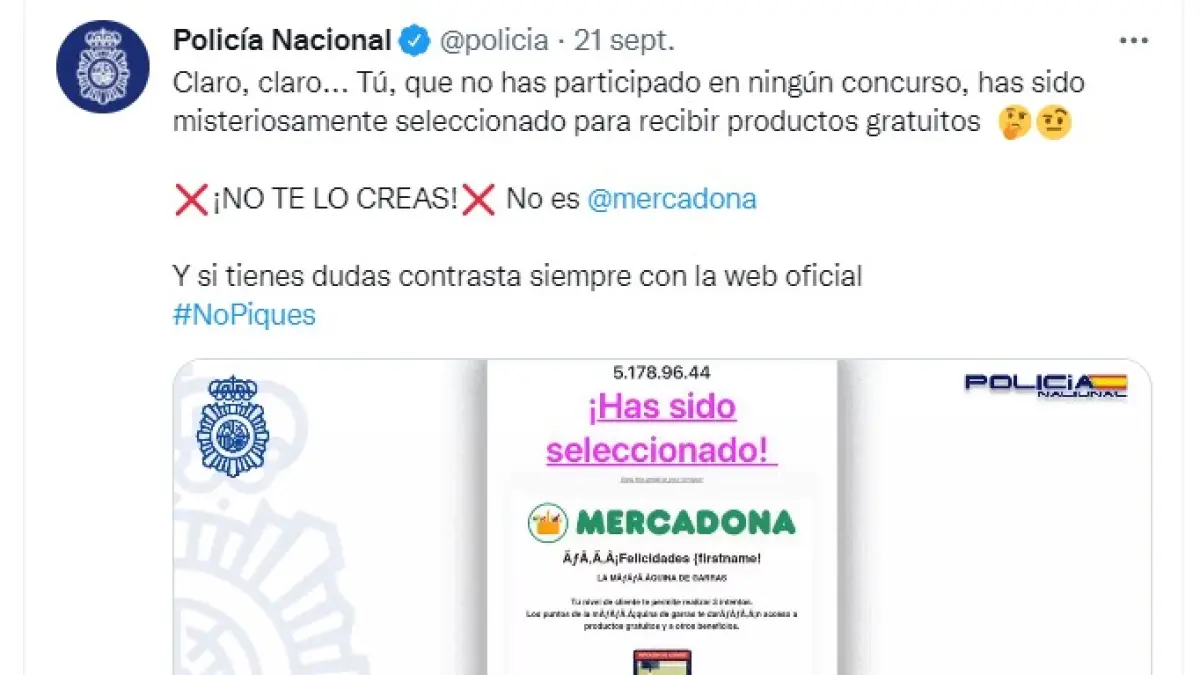Open the @policia handle link
1200x675 pixels.
pyautogui.click(x=494, y=41)
